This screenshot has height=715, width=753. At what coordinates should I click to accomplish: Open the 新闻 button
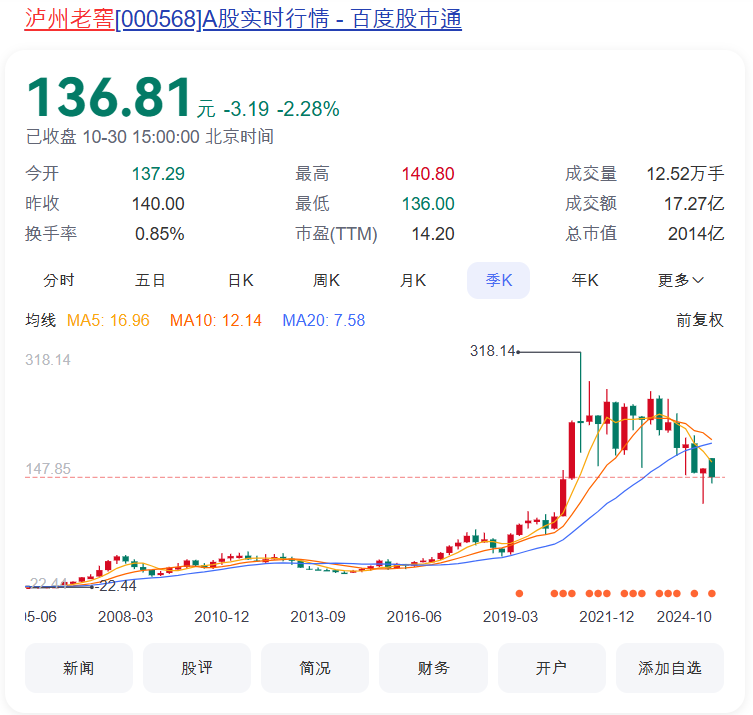[79, 668]
